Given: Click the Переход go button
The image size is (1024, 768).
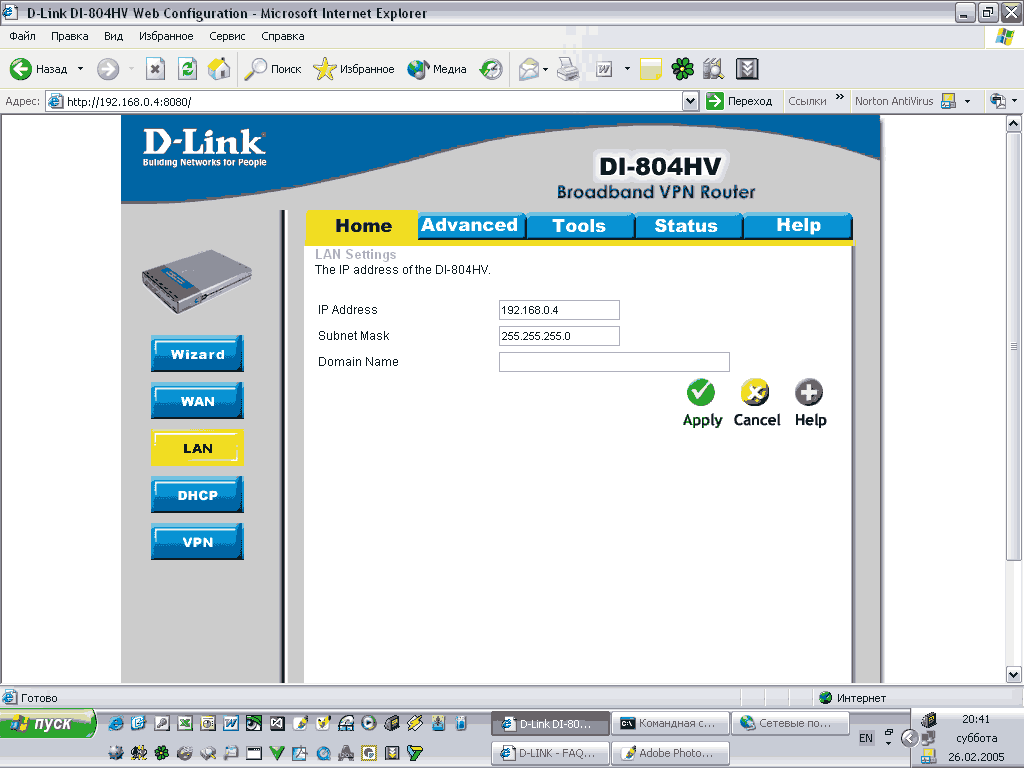Looking at the screenshot, I should click(x=739, y=101).
